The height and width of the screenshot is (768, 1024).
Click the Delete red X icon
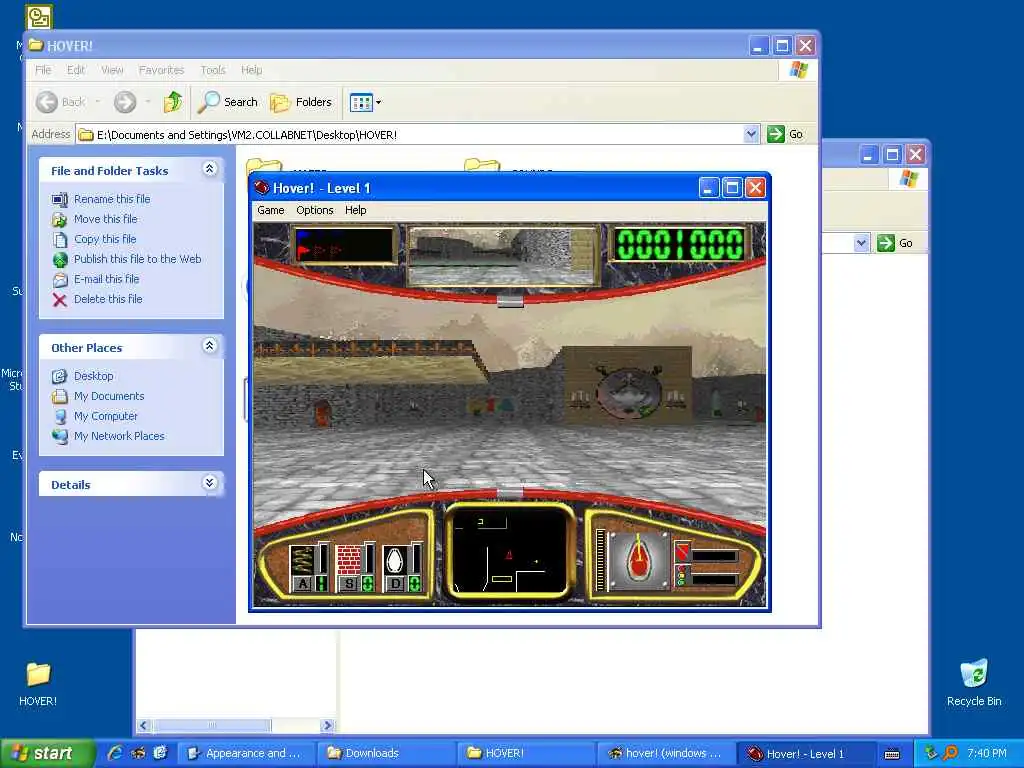point(59,300)
